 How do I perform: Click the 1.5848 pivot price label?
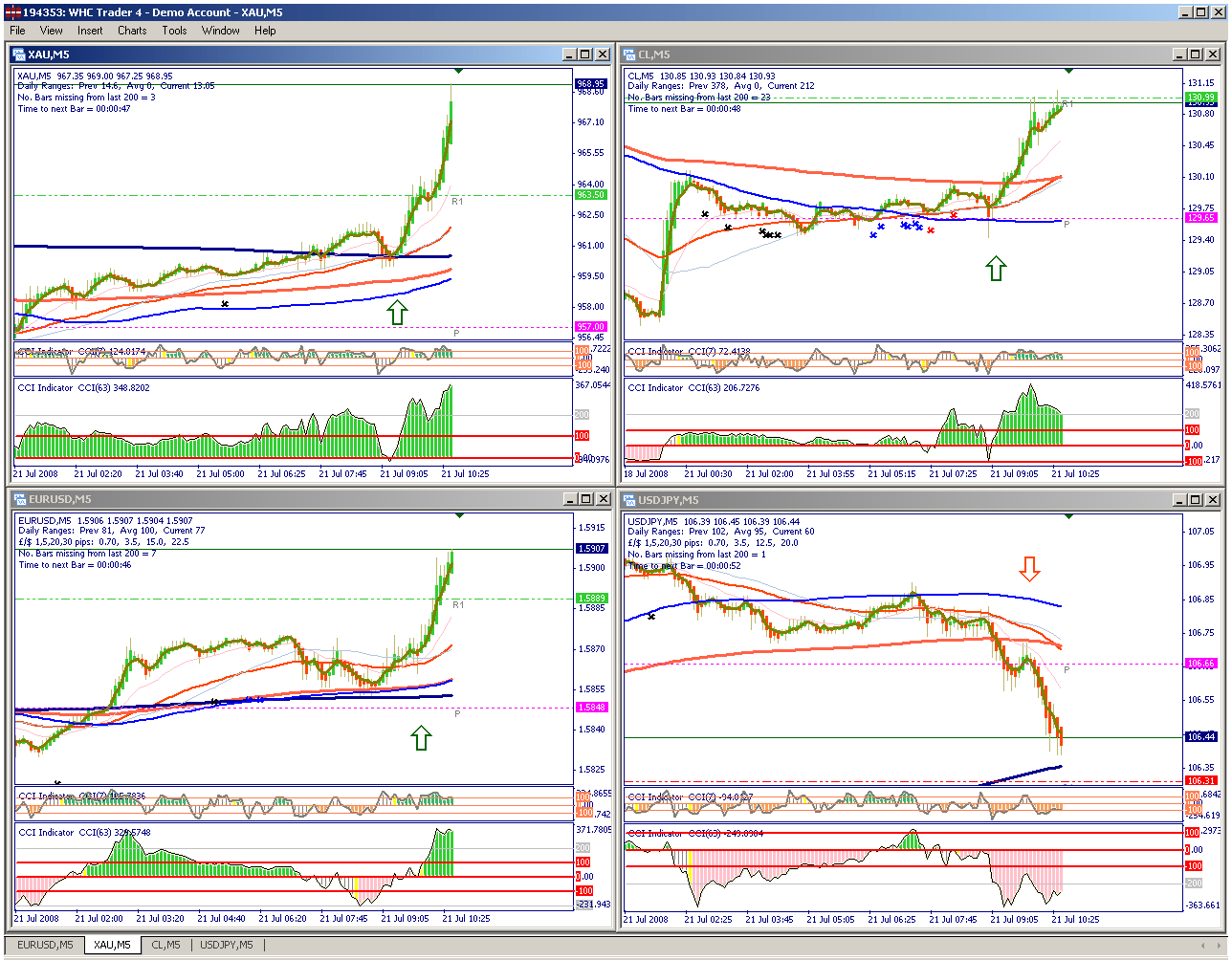click(x=590, y=708)
